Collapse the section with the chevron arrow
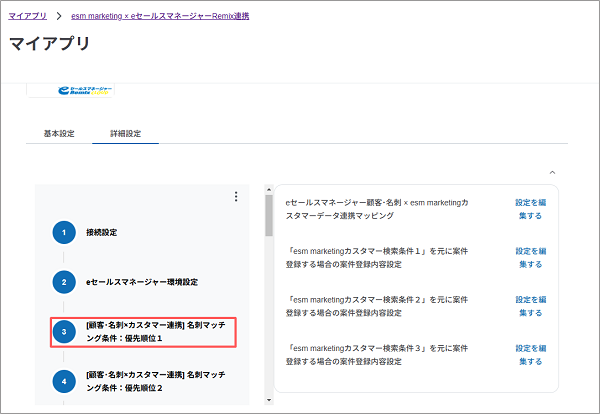The height and width of the screenshot is (414, 600). coord(552,172)
